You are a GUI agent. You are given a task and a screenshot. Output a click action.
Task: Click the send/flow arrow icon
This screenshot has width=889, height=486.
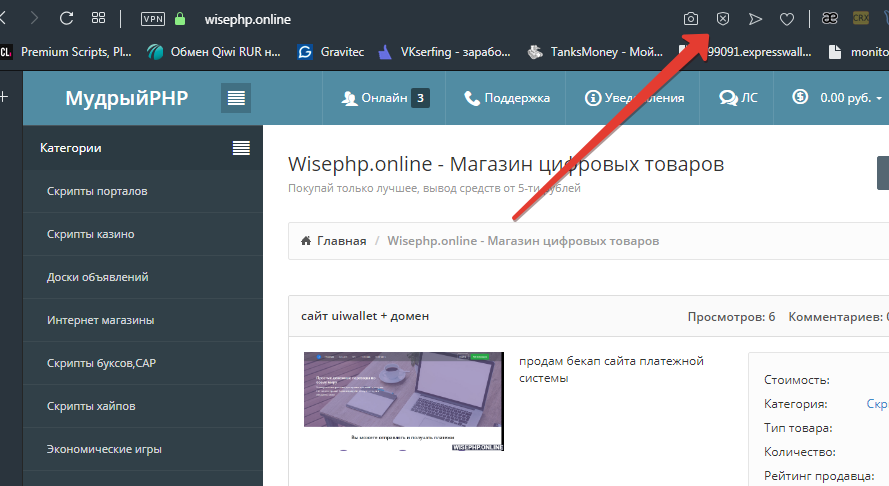click(755, 19)
